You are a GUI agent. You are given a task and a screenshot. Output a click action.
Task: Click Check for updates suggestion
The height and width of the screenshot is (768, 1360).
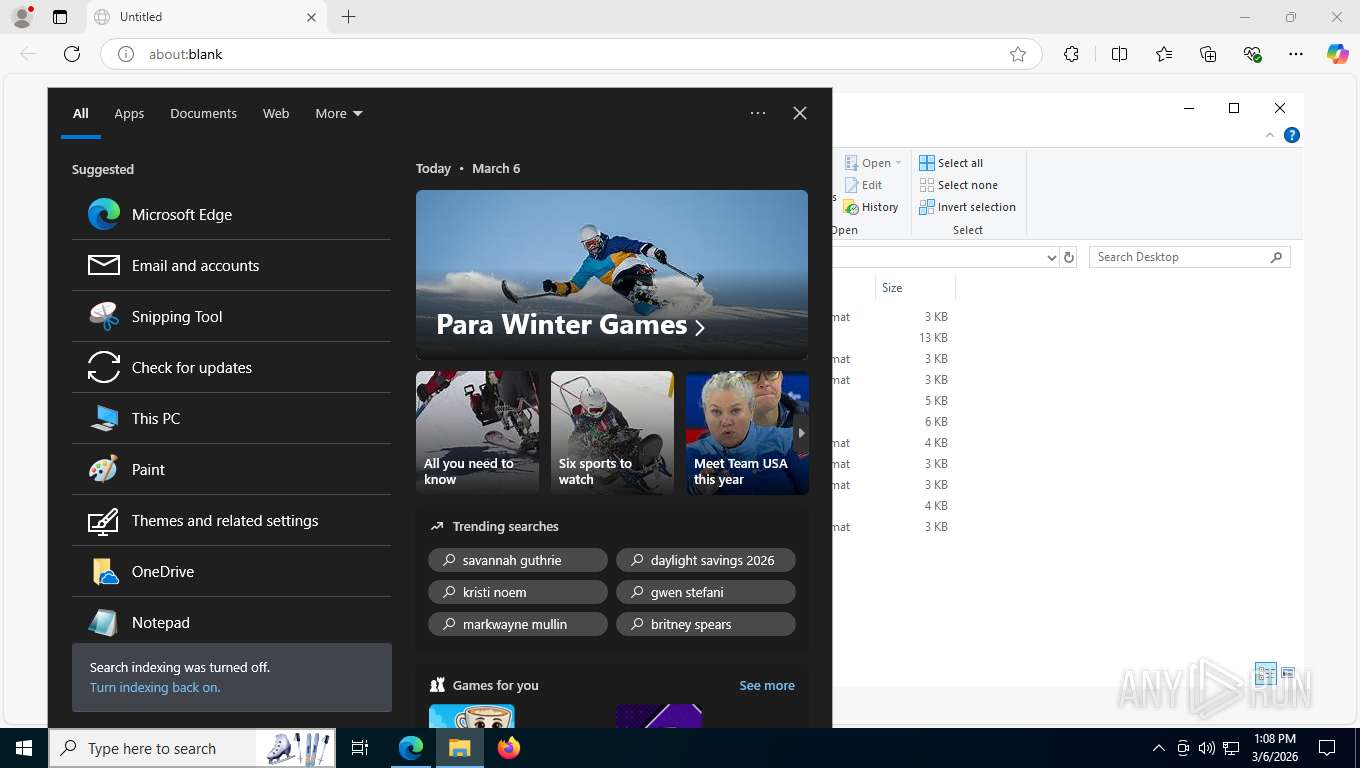[x=231, y=367]
